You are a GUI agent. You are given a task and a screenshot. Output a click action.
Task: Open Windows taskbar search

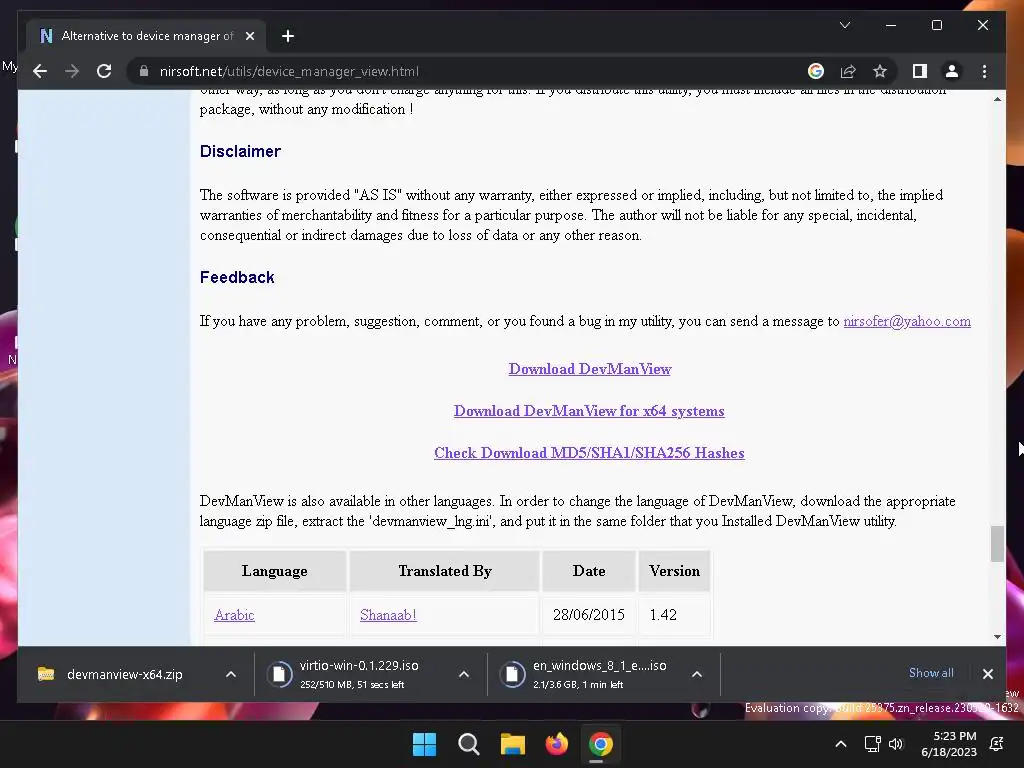point(468,744)
